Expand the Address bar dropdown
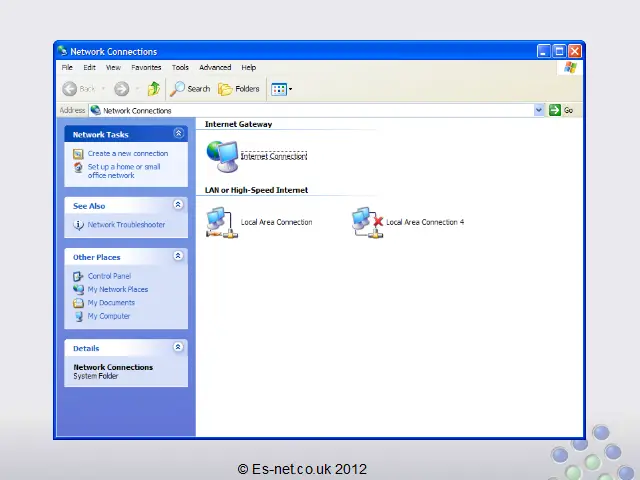This screenshot has width=640, height=480. tap(539, 110)
